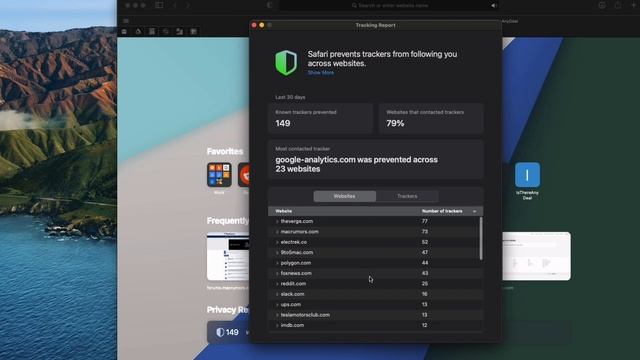The image size is (640, 360).
Task: Open the Work favorites folder icon
Action: click(219, 175)
